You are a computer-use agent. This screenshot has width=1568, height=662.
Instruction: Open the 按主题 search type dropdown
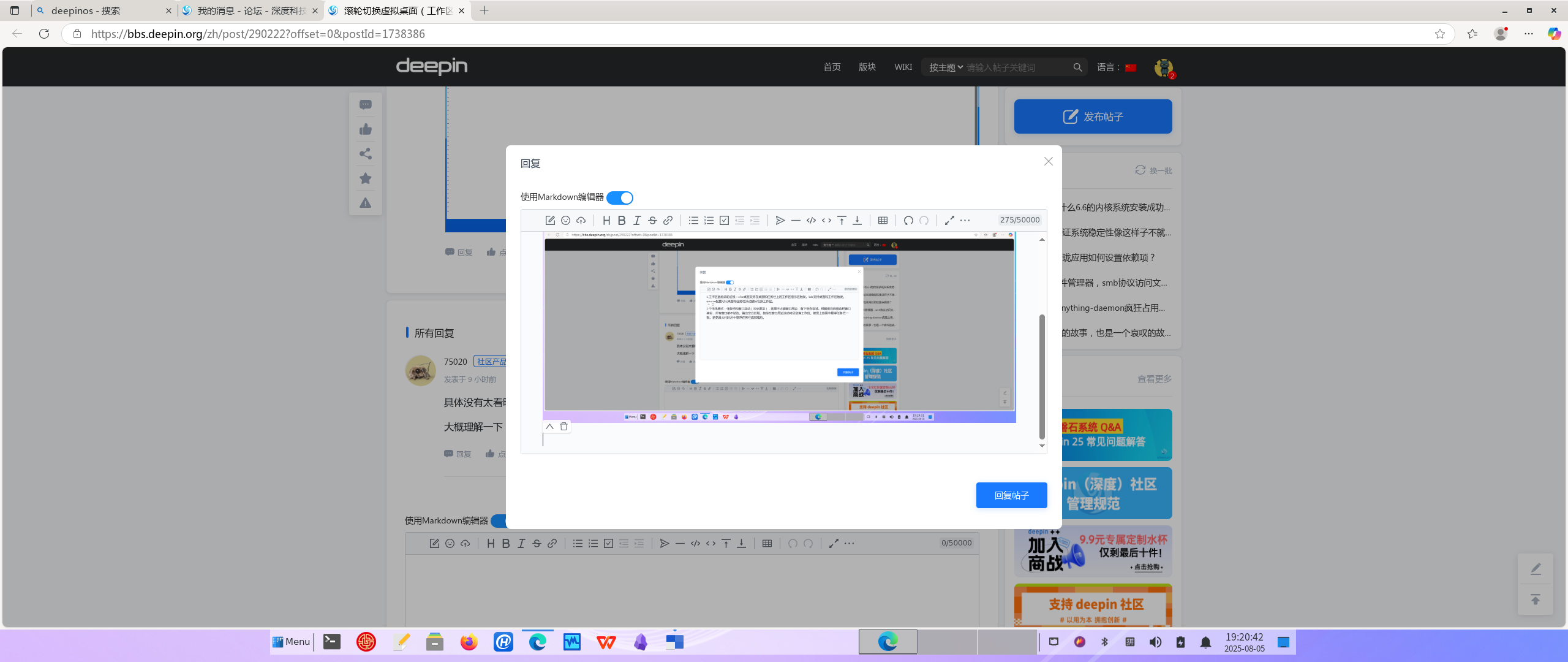[x=946, y=67]
